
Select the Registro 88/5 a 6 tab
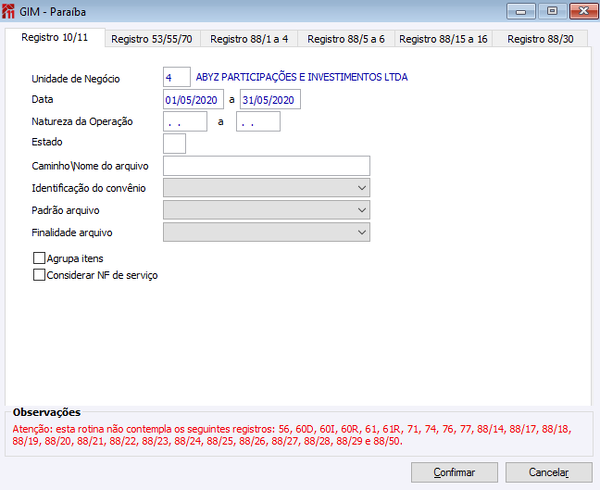point(346,39)
